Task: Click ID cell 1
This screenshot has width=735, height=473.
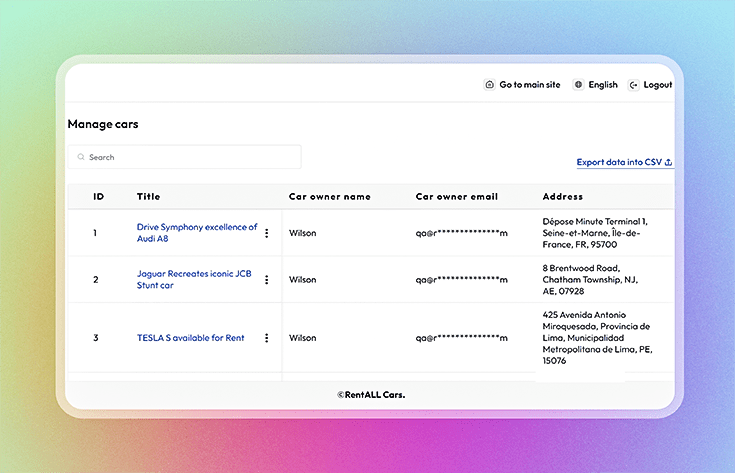Action: (x=95, y=233)
